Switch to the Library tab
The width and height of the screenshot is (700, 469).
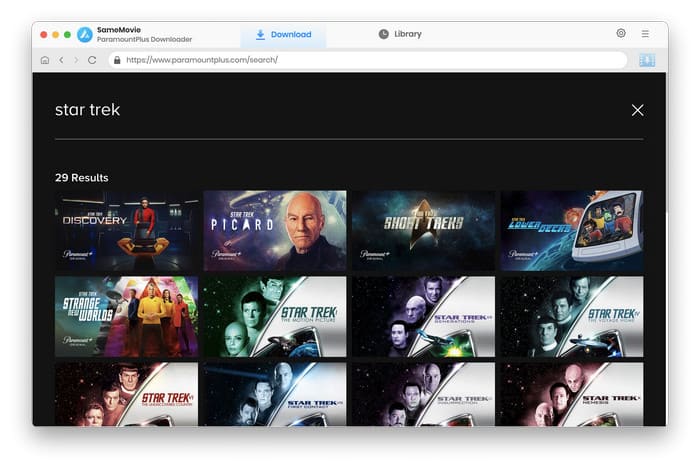pyautogui.click(x=400, y=34)
